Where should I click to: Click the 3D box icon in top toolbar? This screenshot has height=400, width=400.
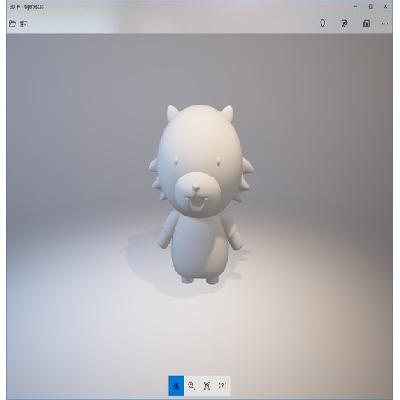click(x=366, y=23)
